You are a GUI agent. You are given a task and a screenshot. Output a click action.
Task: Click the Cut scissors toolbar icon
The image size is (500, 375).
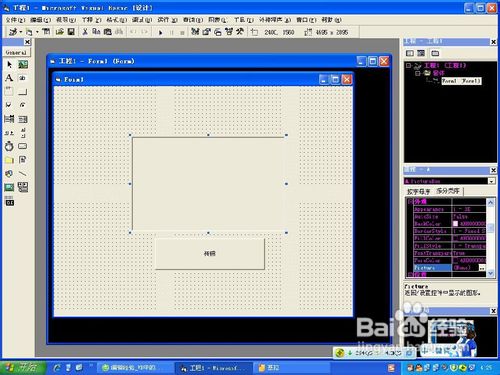[x=85, y=32]
